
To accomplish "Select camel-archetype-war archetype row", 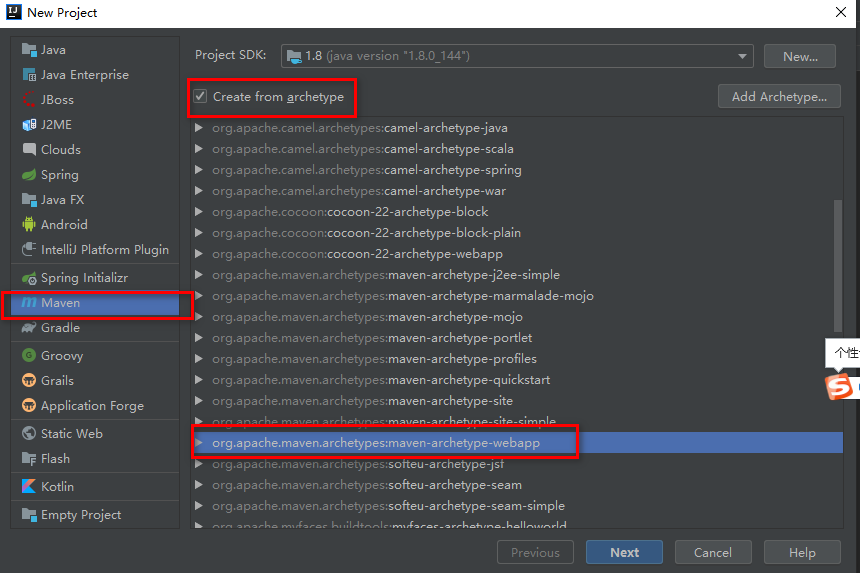I will [517, 191].
